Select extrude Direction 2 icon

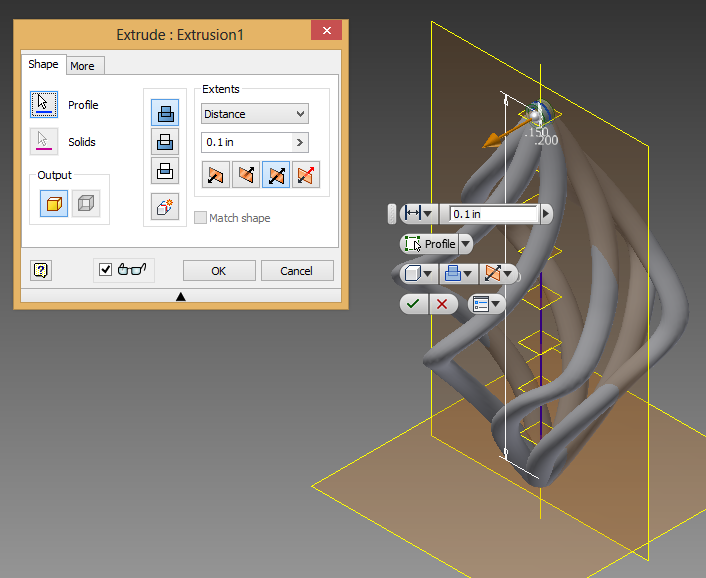click(246, 175)
